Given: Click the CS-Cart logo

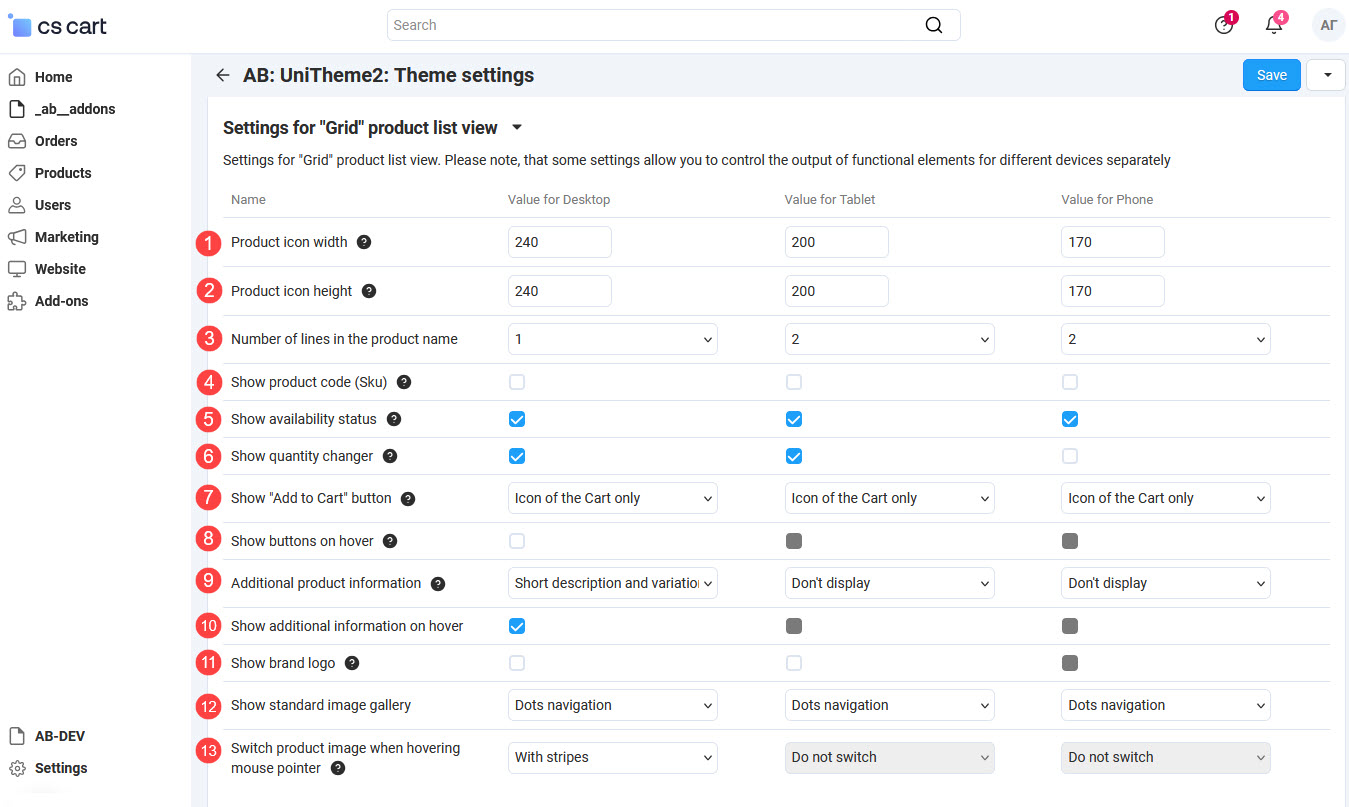Looking at the screenshot, I should click(57, 25).
